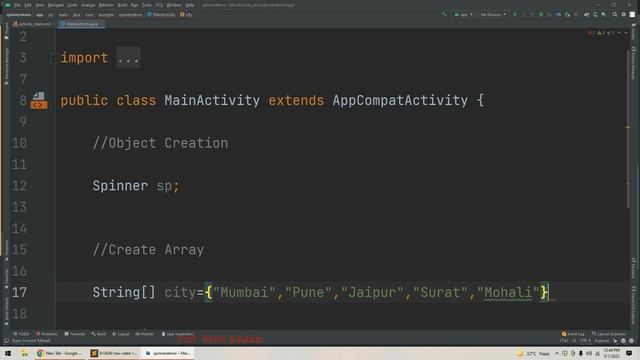Open the Navigate menu

56,5
